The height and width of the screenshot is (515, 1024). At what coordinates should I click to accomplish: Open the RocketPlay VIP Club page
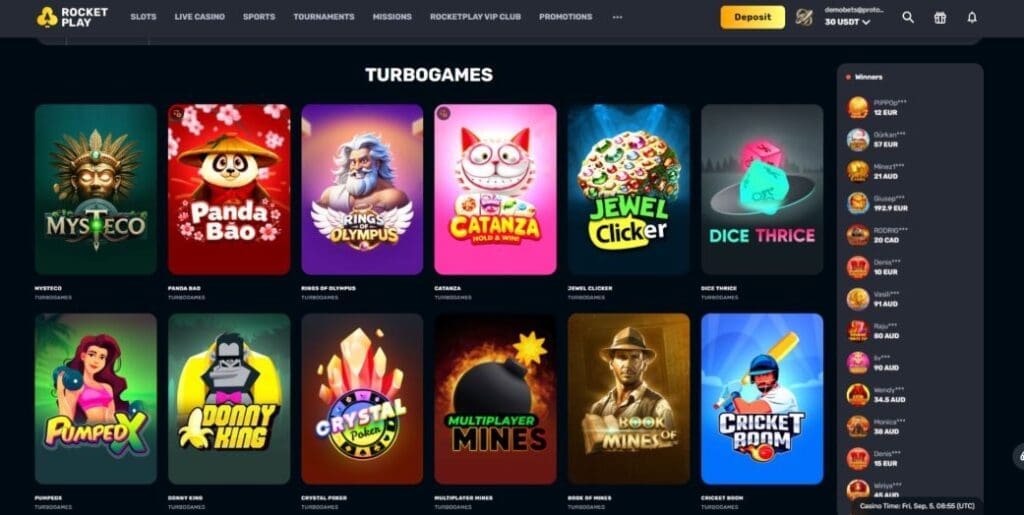(475, 17)
